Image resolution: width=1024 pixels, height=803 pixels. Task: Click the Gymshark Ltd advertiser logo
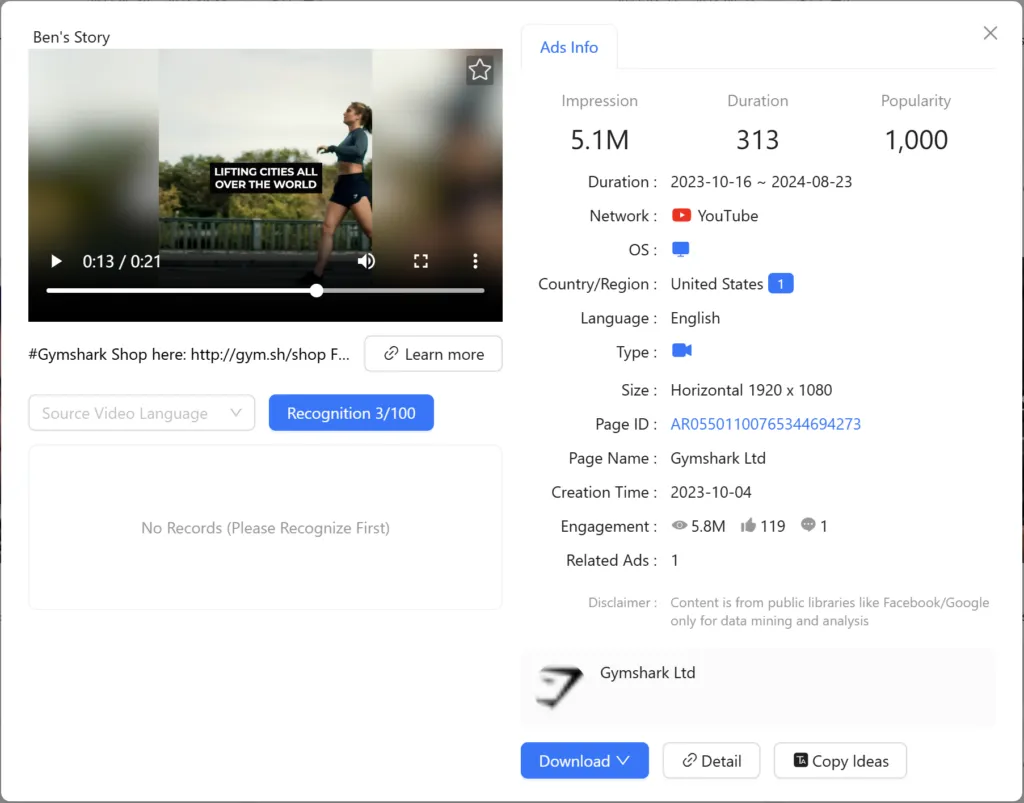[x=558, y=686]
